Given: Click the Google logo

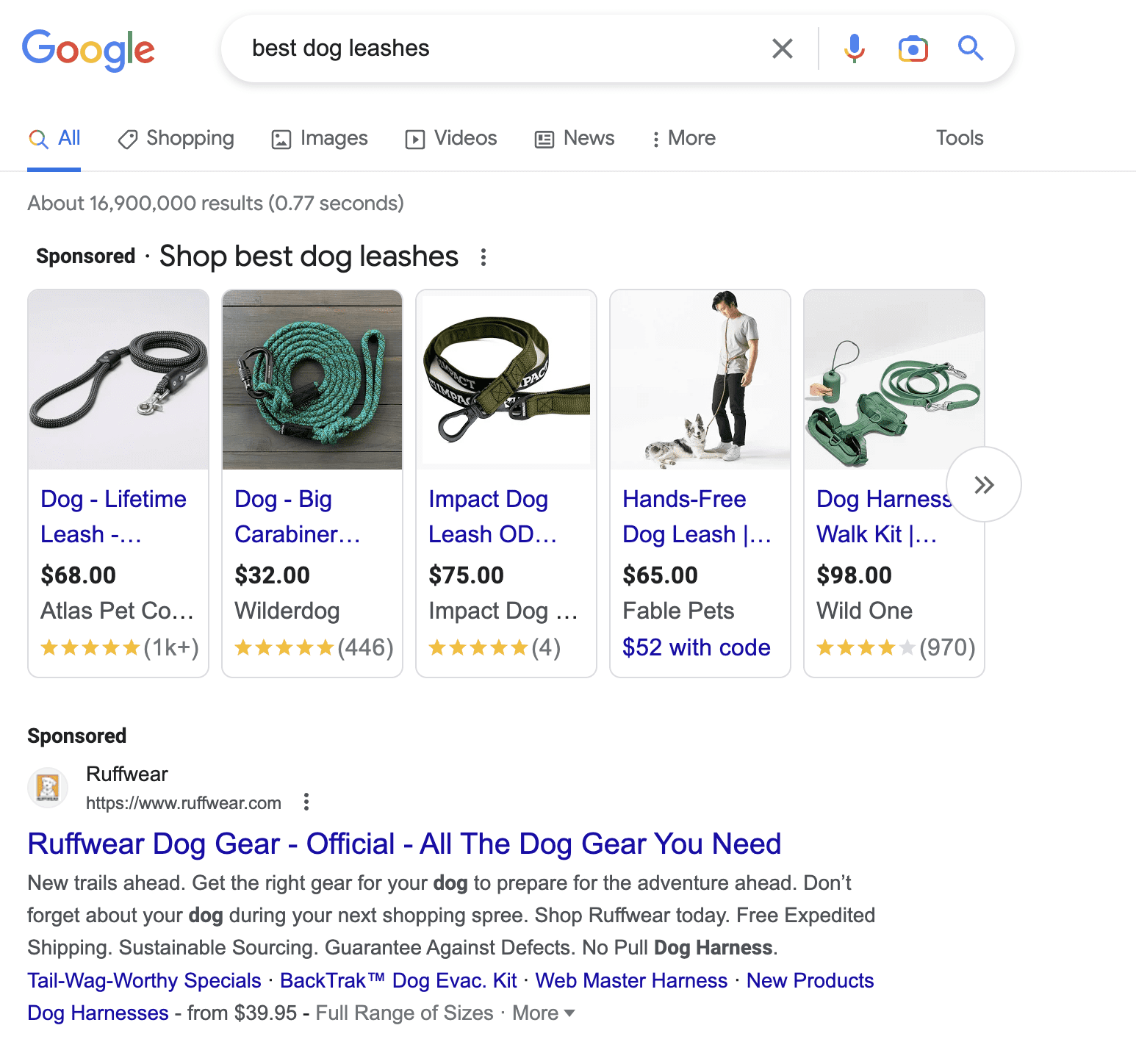Looking at the screenshot, I should tap(88, 49).
